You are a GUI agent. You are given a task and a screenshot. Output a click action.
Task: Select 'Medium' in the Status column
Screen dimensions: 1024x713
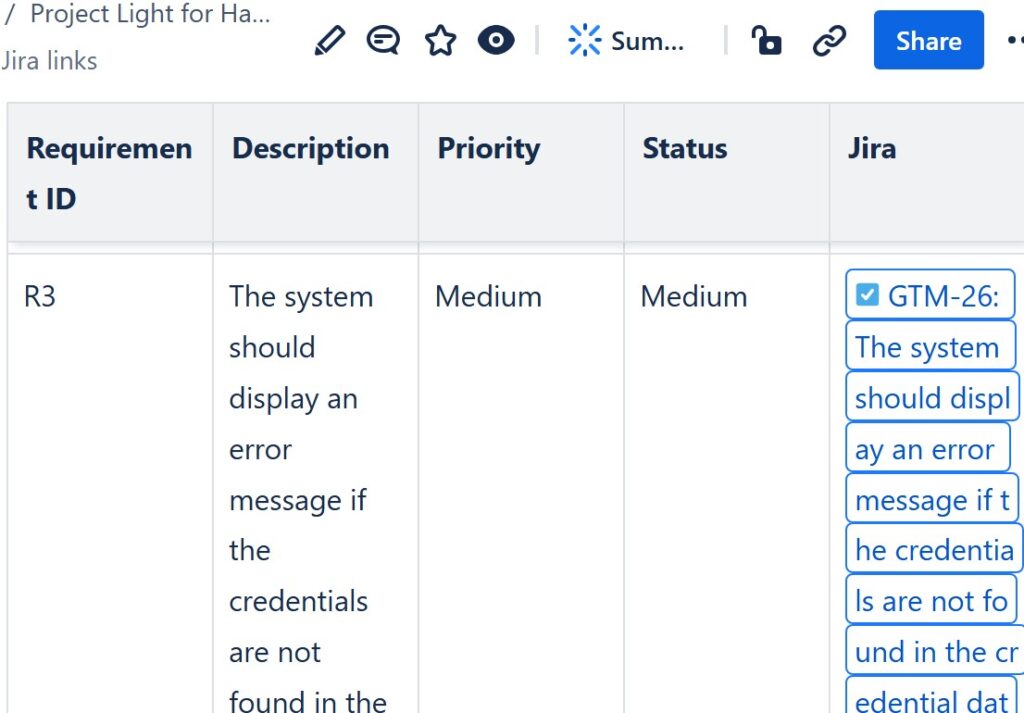[x=694, y=296]
